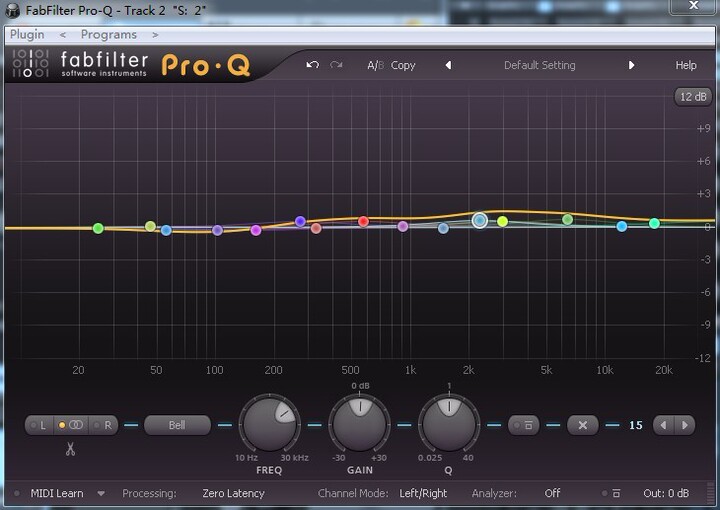Click the GAIN knob
Viewport: 720px width, 510px height.
[x=360, y=424]
